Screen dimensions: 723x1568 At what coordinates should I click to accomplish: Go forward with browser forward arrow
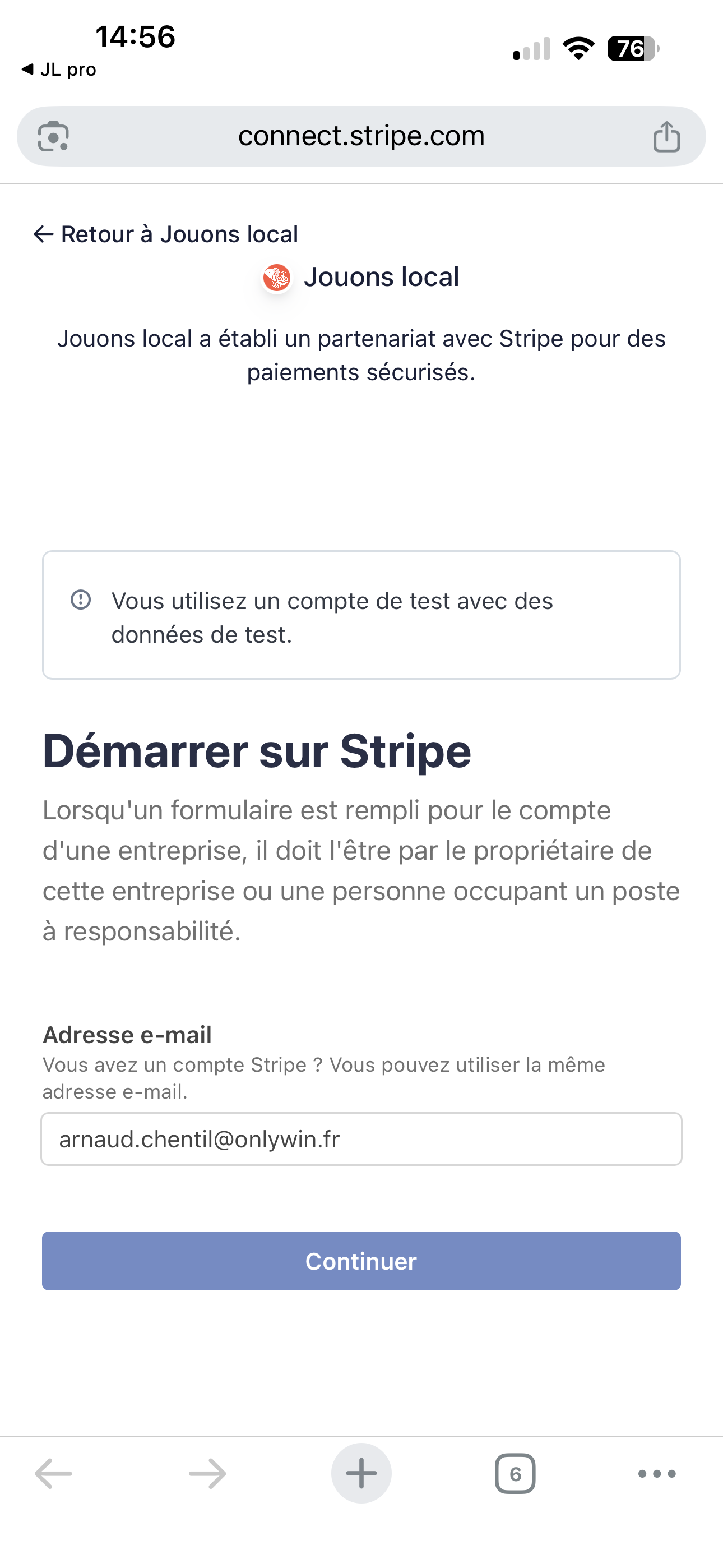[x=207, y=1474]
